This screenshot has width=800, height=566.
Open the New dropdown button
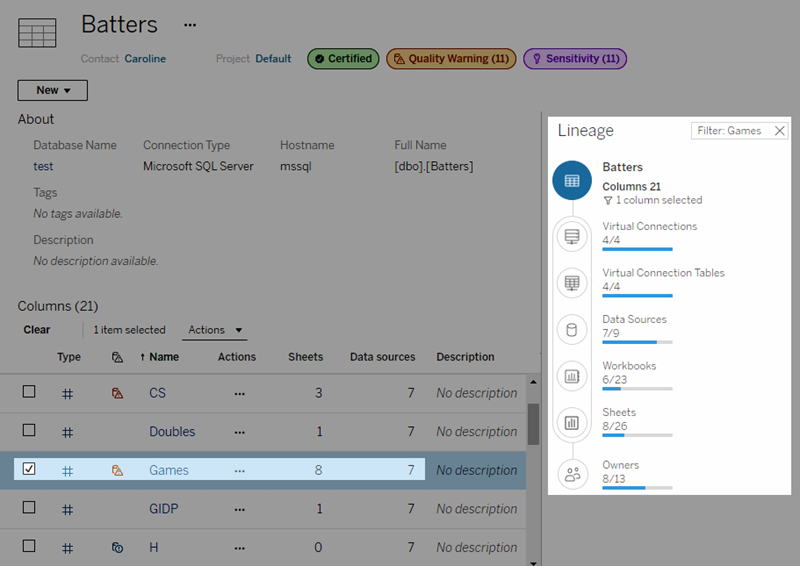[x=53, y=90]
